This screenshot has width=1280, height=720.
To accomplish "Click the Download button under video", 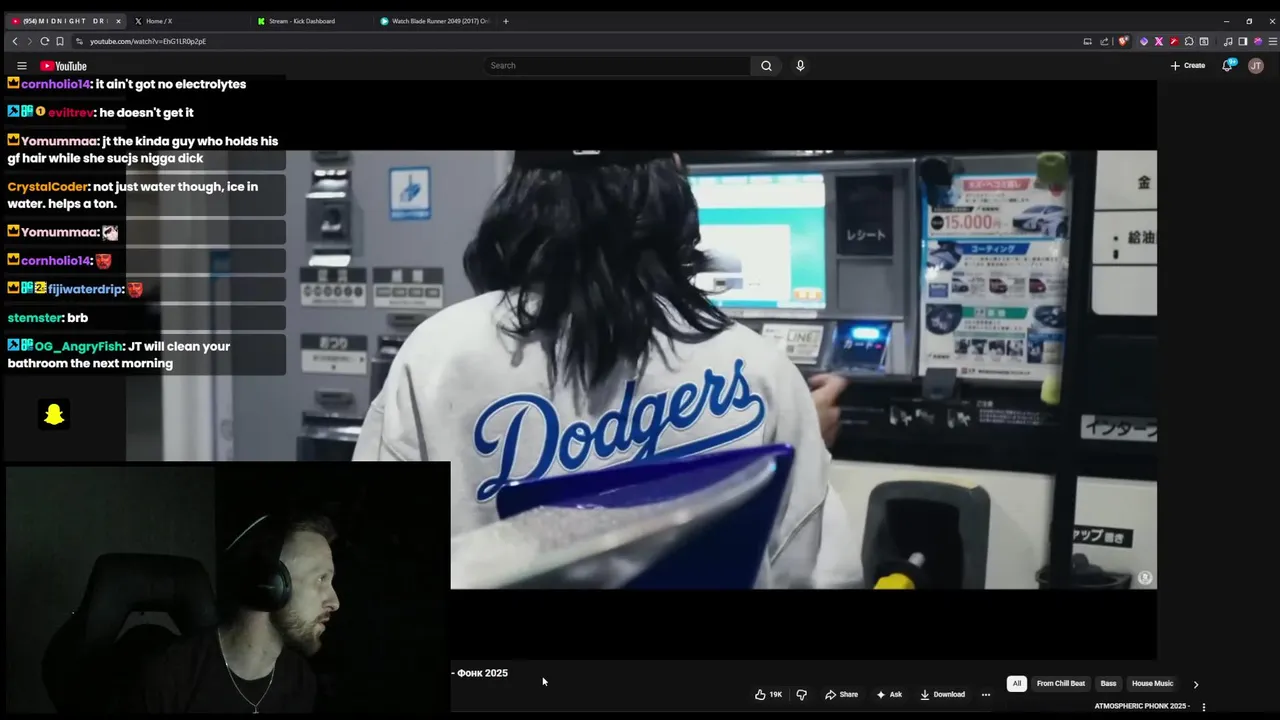I will pyautogui.click(x=943, y=694).
